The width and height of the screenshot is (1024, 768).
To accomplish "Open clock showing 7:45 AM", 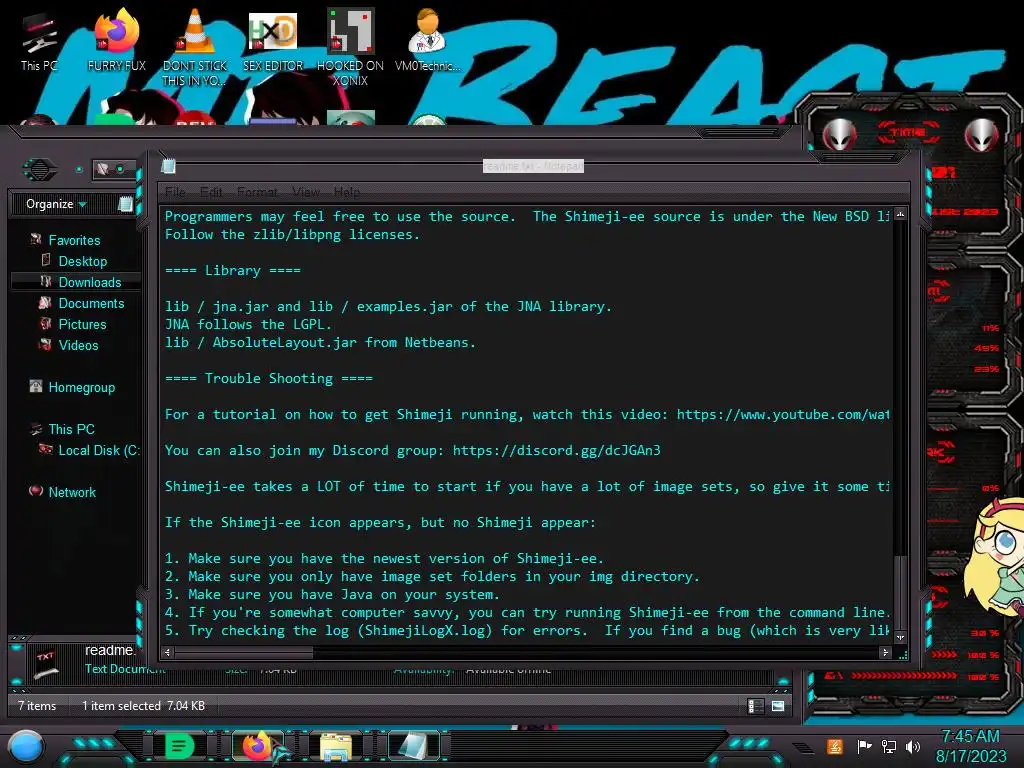I will coord(970,736).
